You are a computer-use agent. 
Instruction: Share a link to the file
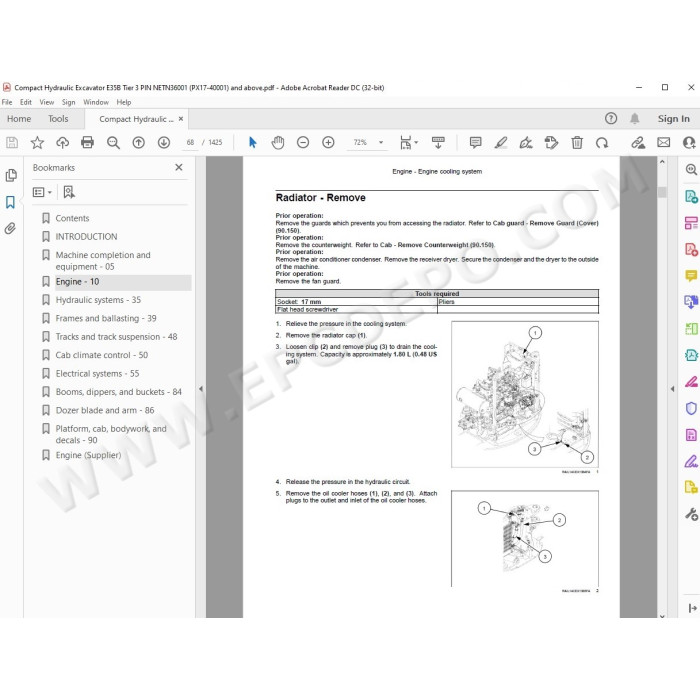coord(638,142)
